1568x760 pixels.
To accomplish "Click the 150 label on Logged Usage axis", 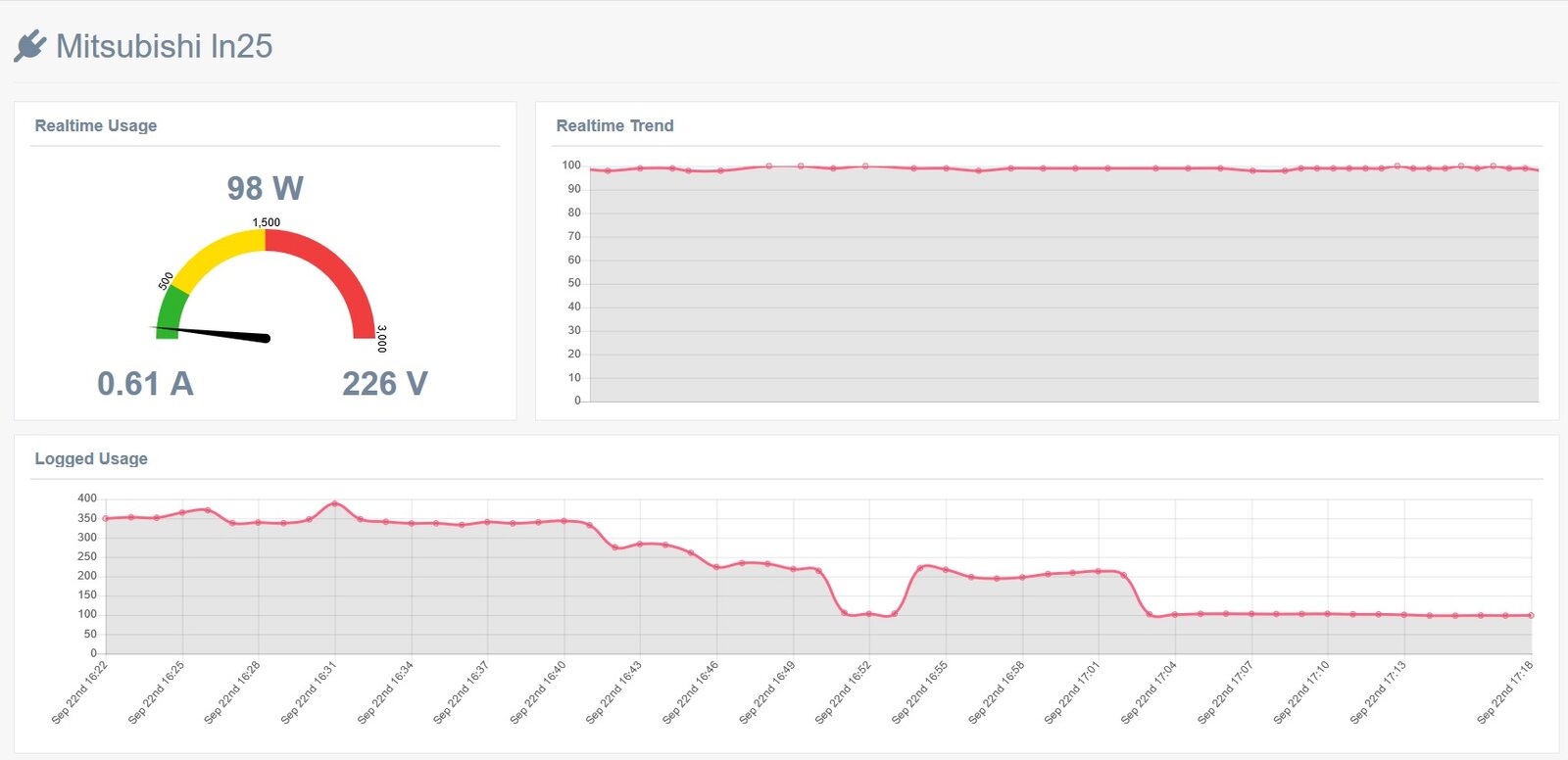I will tap(87, 594).
